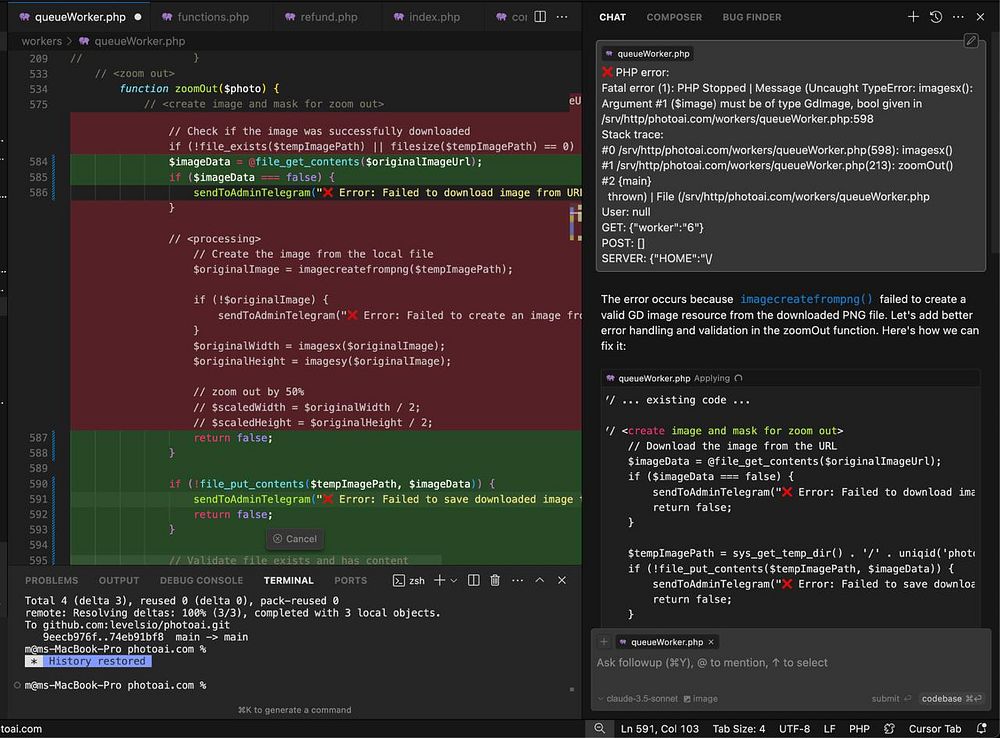Open the PHP language mode selector

tap(859, 729)
